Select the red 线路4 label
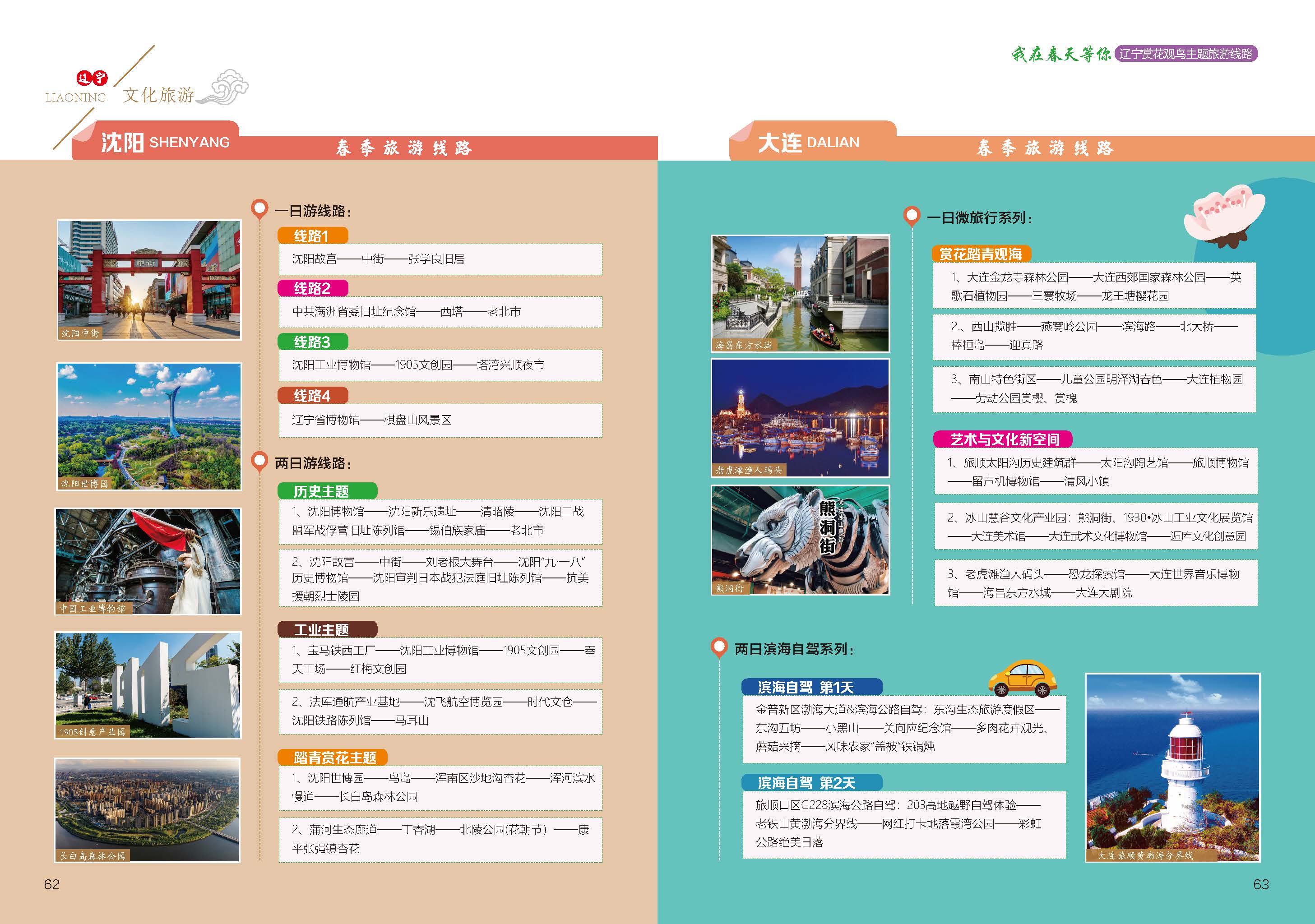 click(313, 396)
